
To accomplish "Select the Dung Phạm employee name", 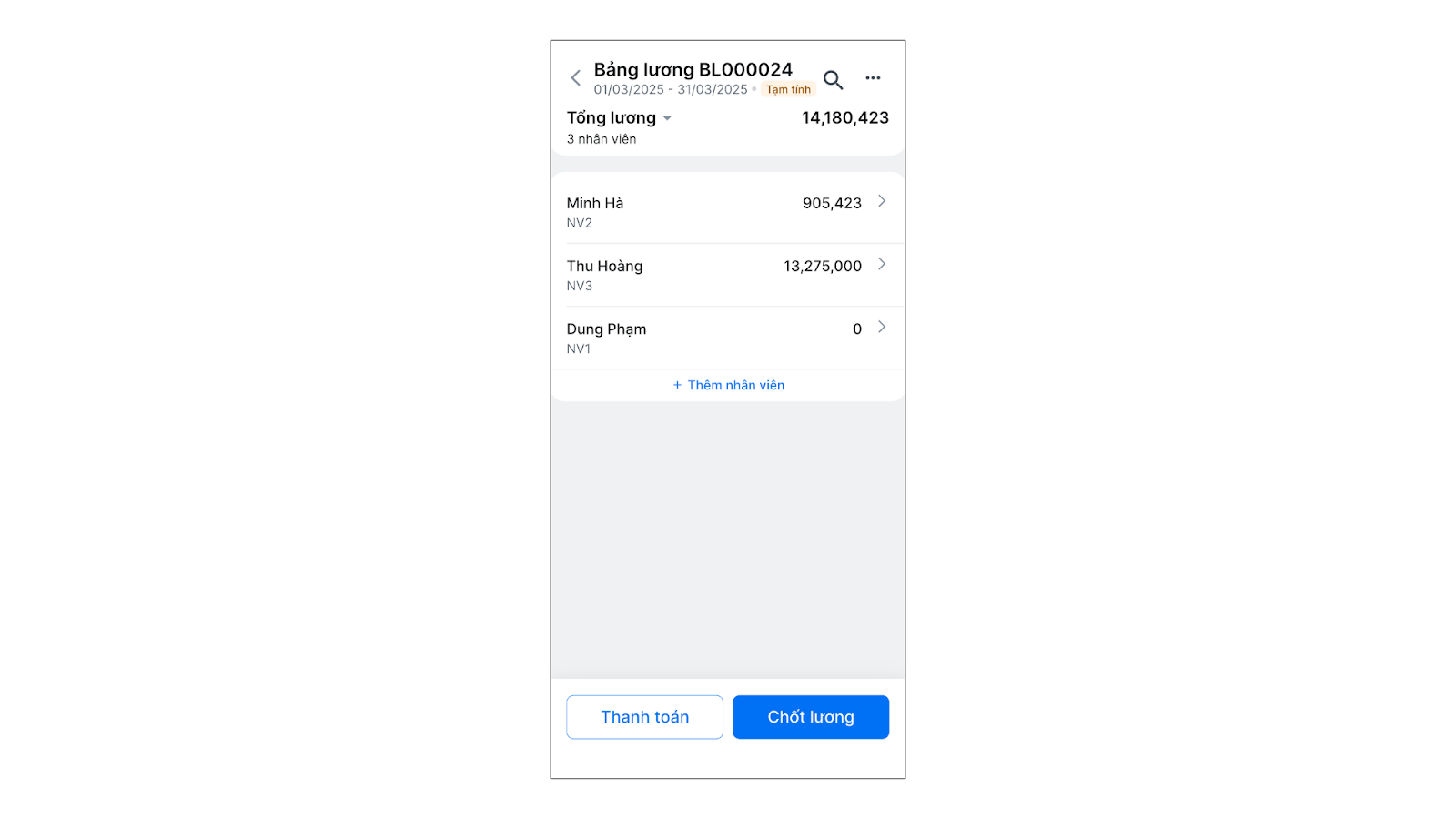I will [606, 329].
